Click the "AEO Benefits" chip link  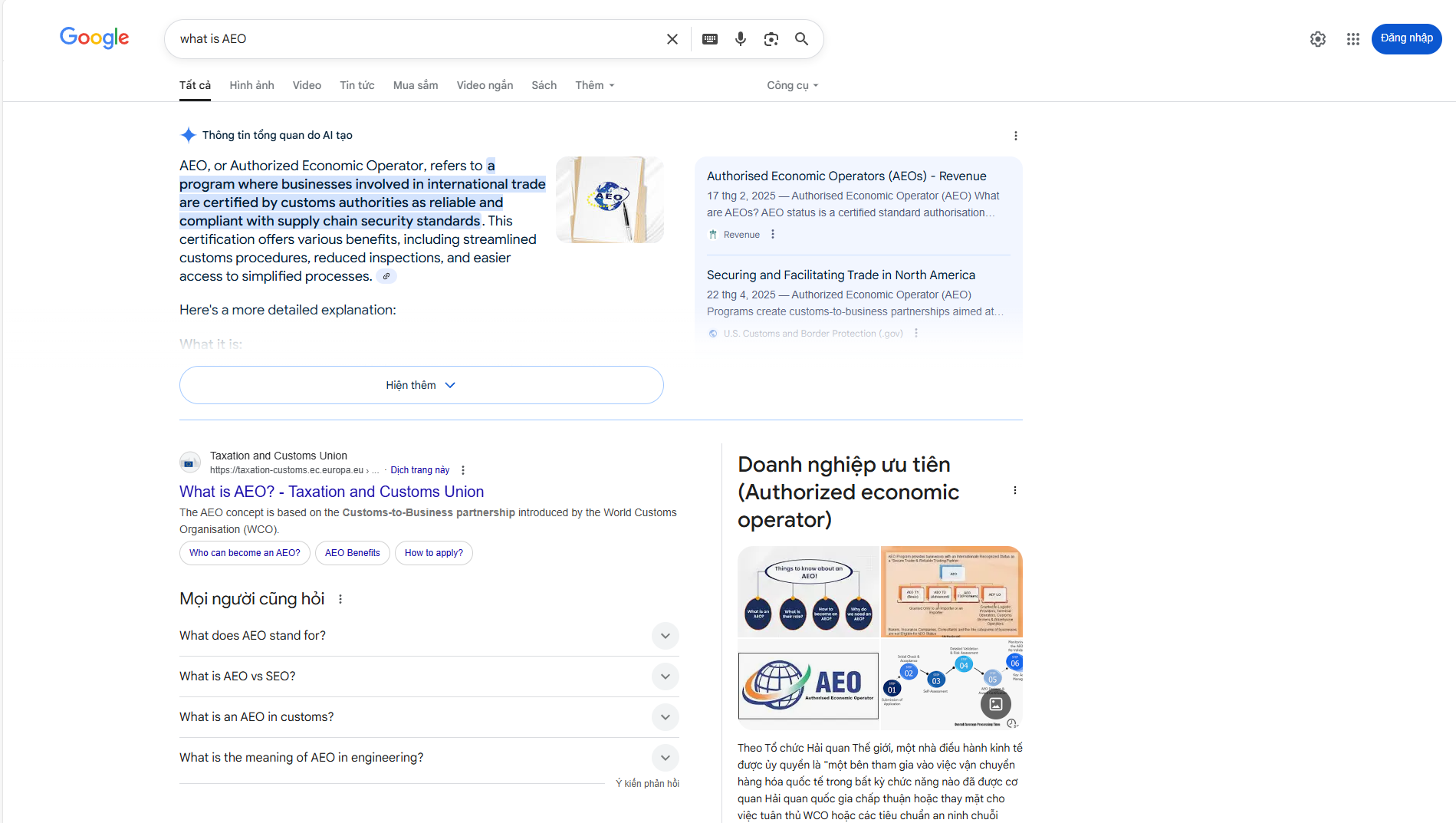352,553
